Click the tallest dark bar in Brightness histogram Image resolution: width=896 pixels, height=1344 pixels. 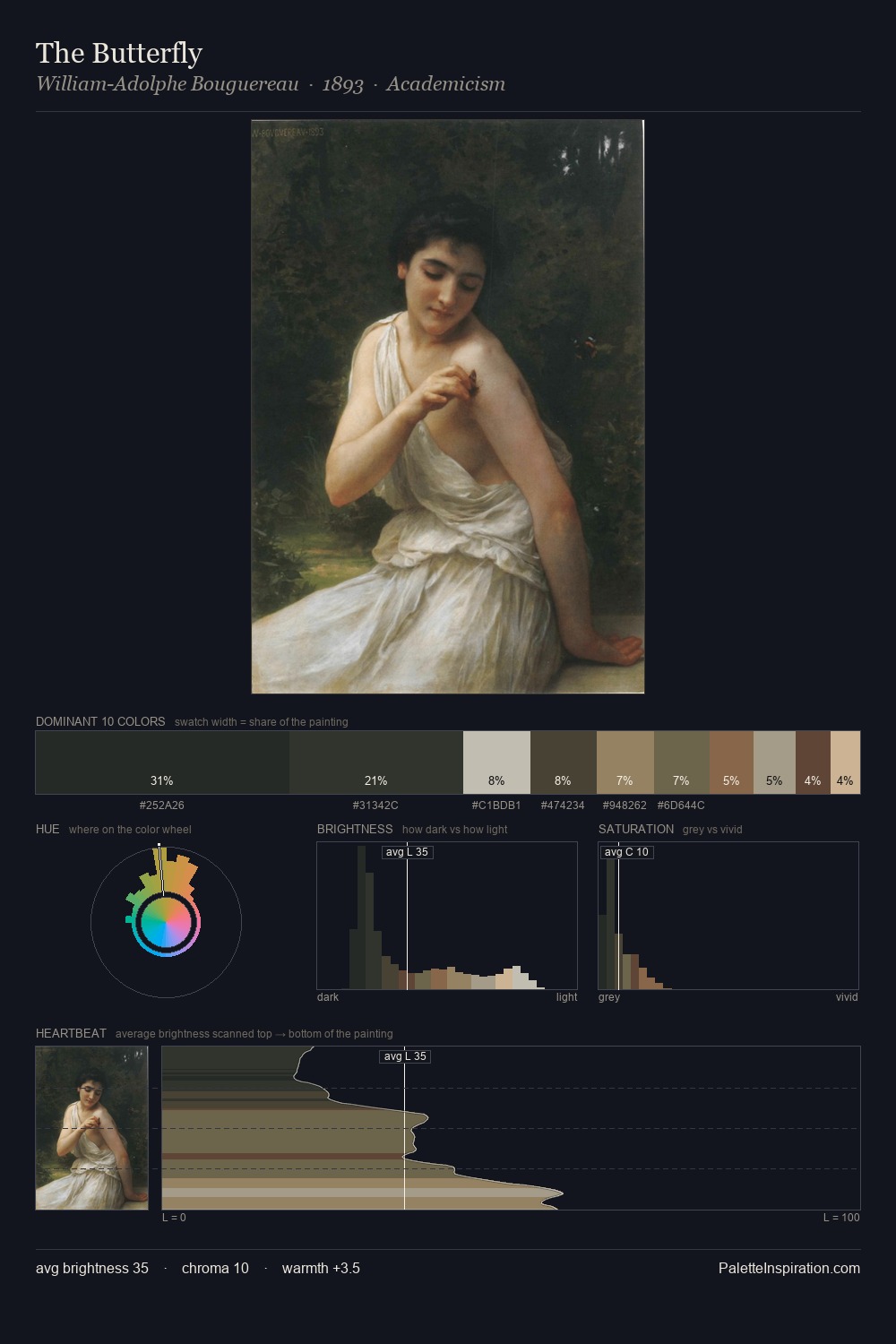[x=361, y=918]
